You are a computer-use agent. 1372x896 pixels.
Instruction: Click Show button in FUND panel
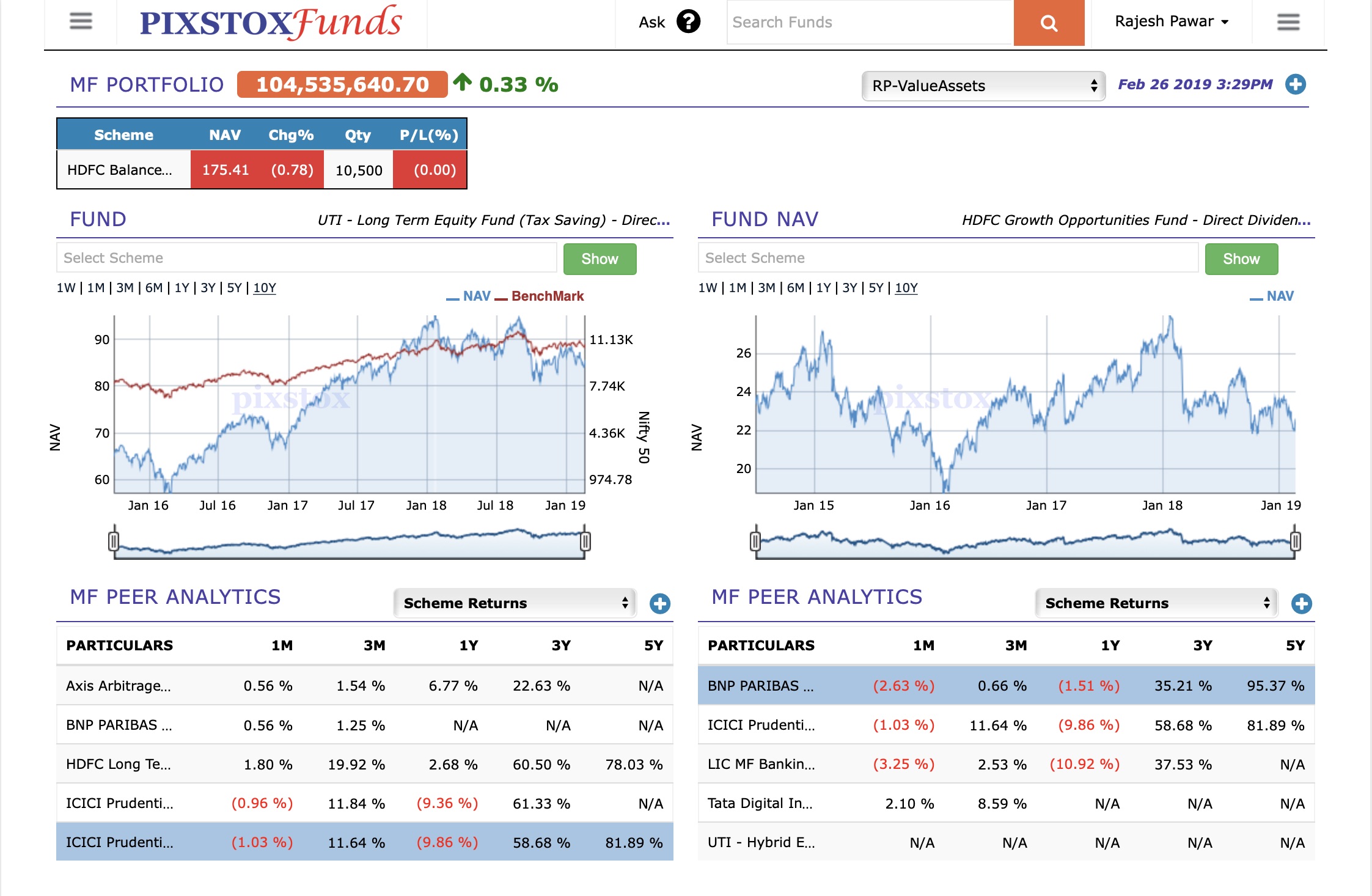(600, 259)
